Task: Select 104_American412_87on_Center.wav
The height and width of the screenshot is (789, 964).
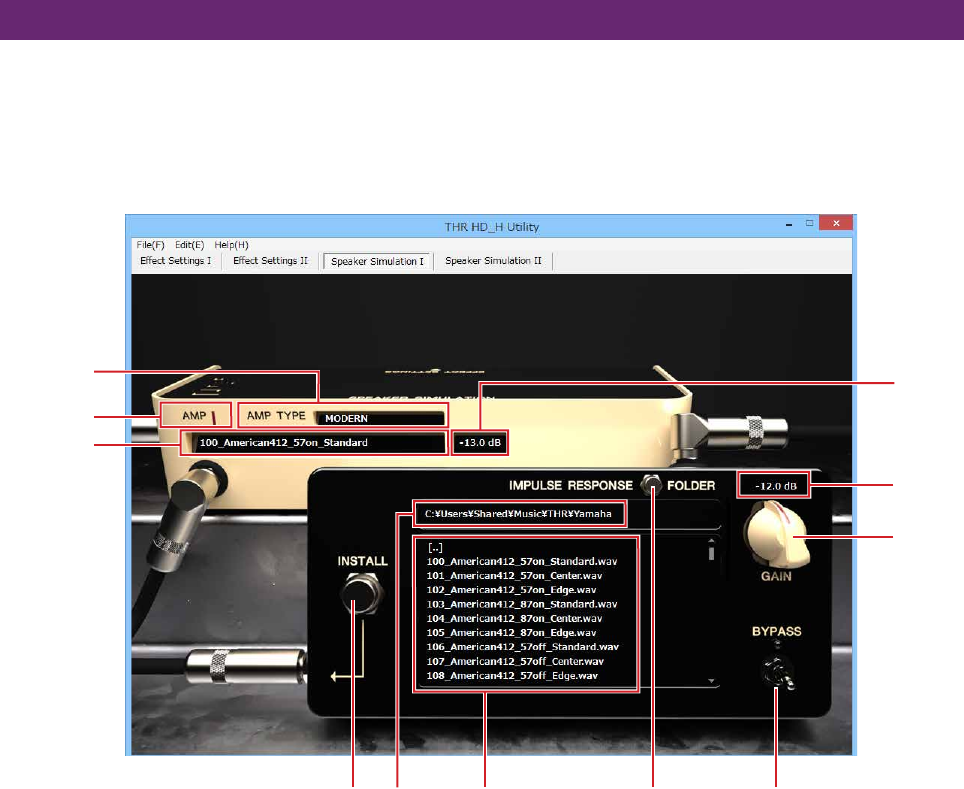Action: [x=515, y=618]
